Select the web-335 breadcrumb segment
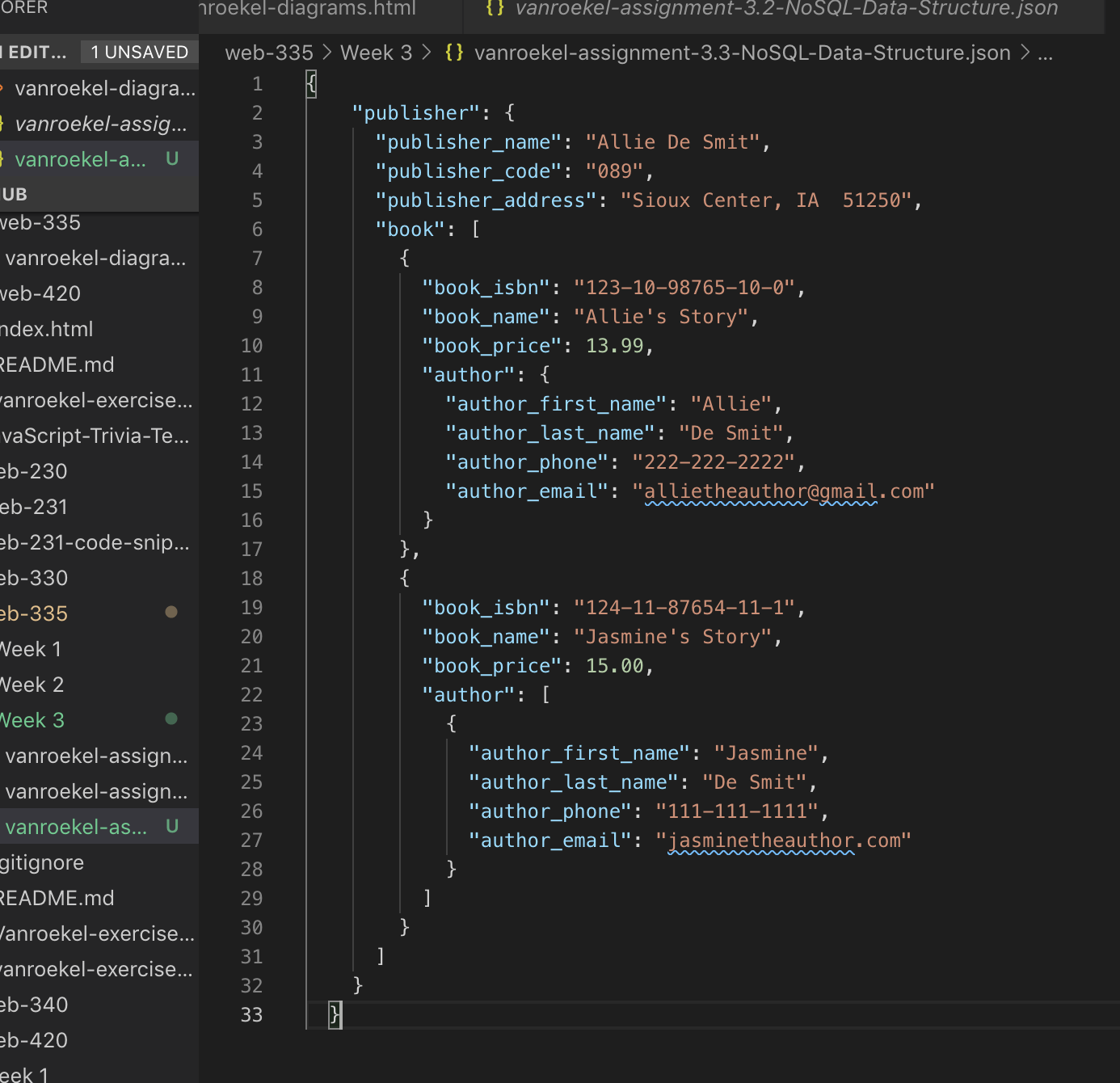Screen dimensions: 1120x1083 (269, 53)
